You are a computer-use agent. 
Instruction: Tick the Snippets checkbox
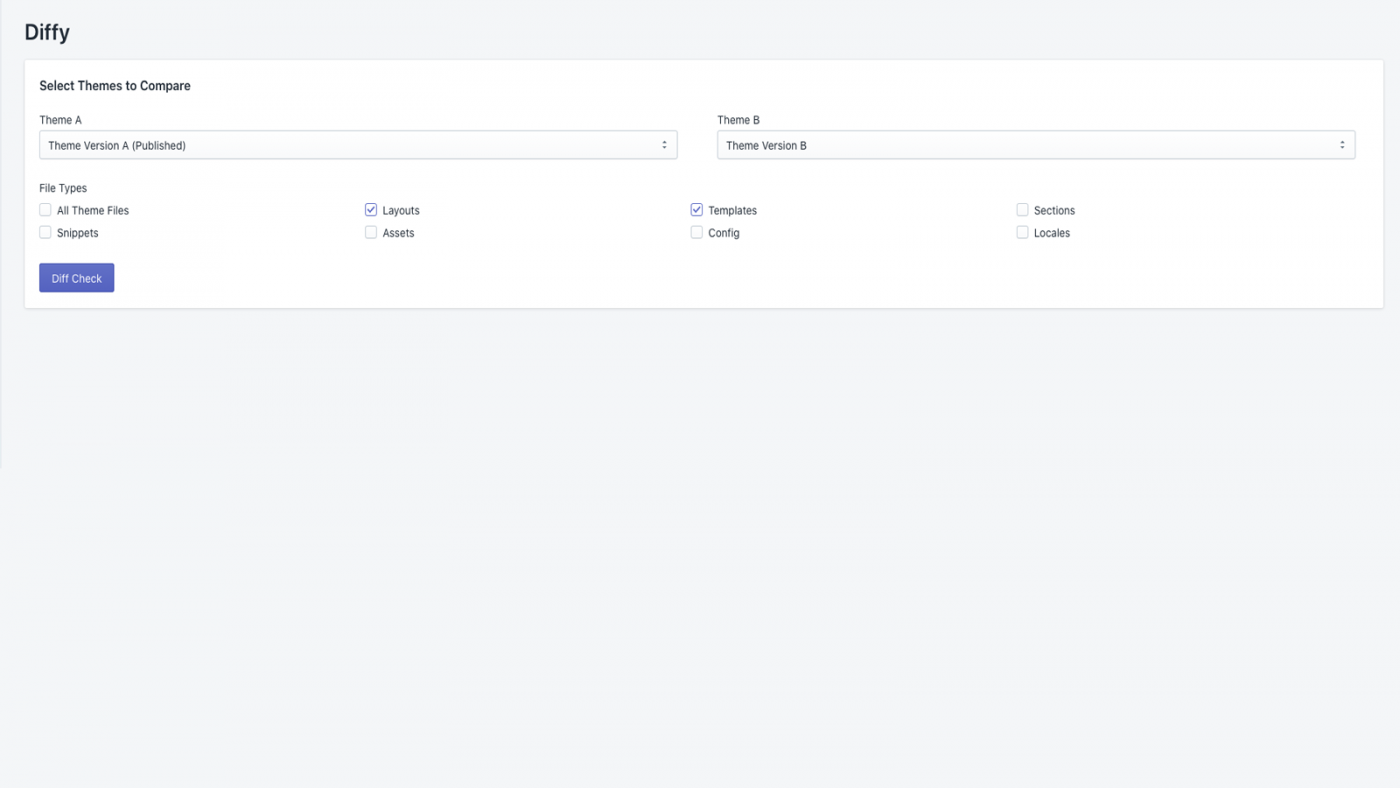coord(45,232)
